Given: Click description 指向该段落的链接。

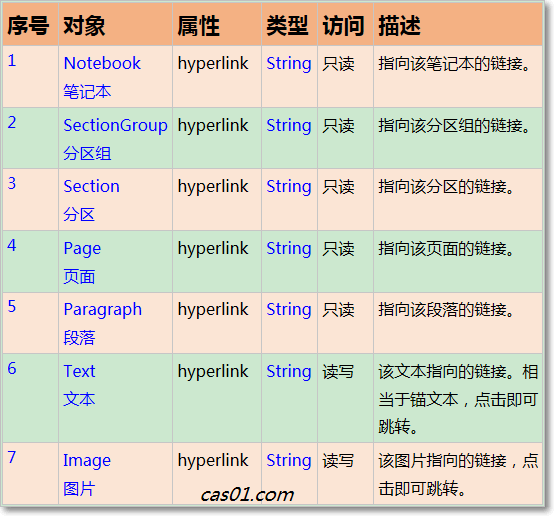Looking at the screenshot, I should [x=446, y=310].
